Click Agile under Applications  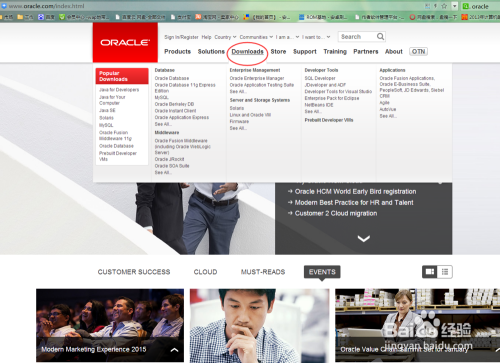pyautogui.click(x=384, y=103)
